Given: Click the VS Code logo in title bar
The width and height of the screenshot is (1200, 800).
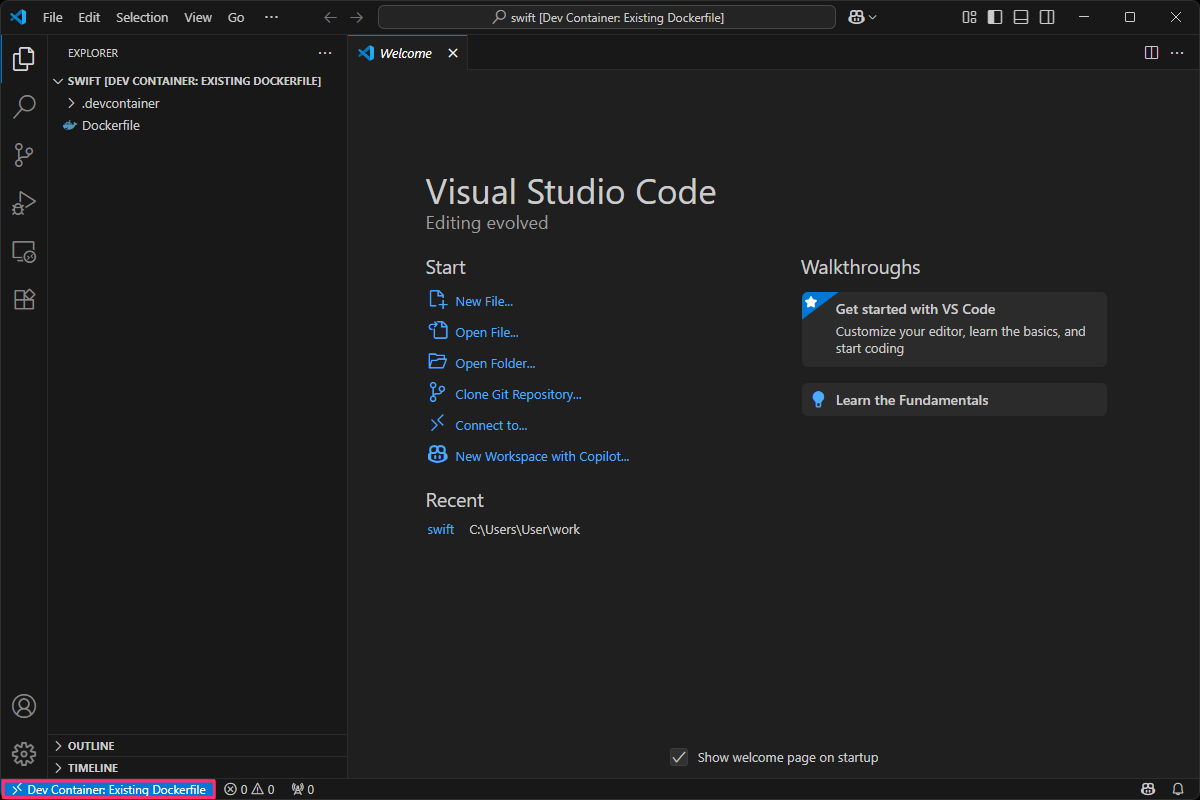Looking at the screenshot, I should coord(17,17).
